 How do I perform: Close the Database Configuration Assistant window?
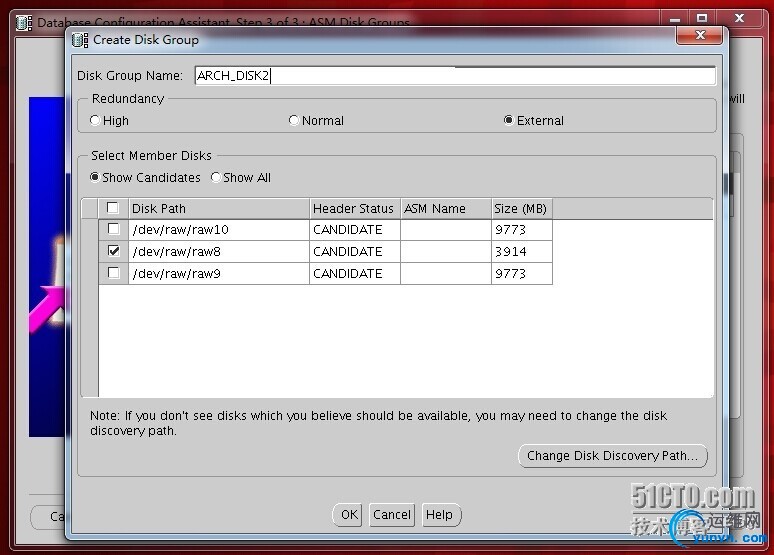[x=739, y=18]
